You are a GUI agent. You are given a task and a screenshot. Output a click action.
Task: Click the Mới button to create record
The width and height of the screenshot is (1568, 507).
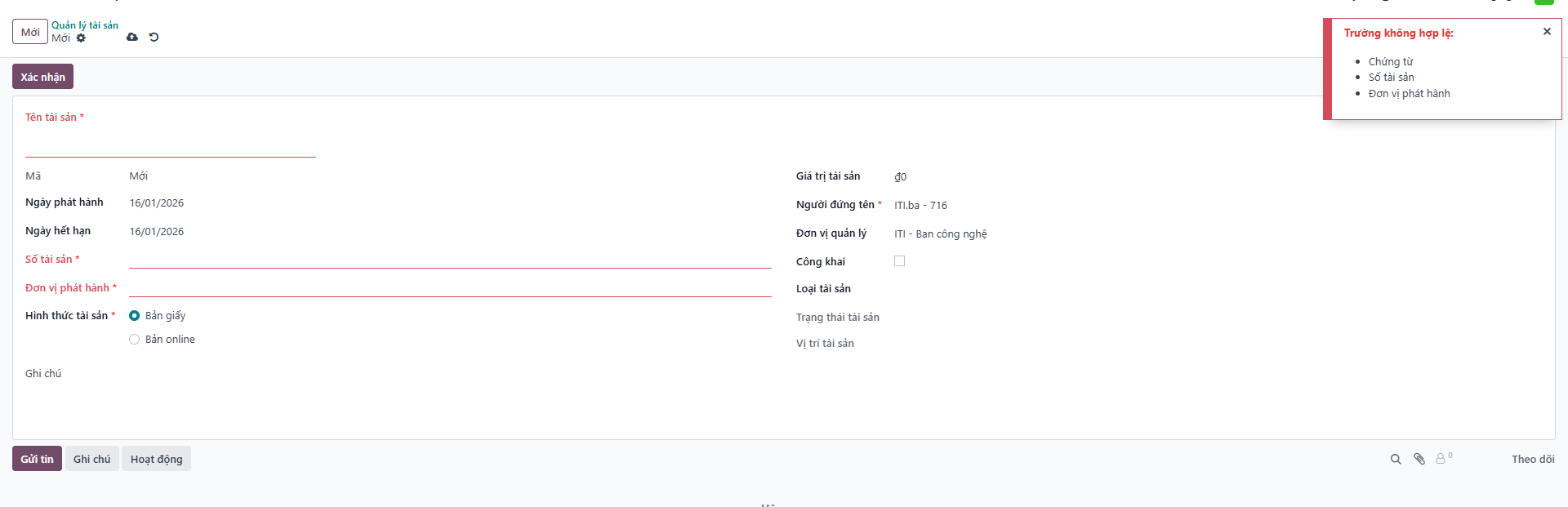pyautogui.click(x=30, y=32)
